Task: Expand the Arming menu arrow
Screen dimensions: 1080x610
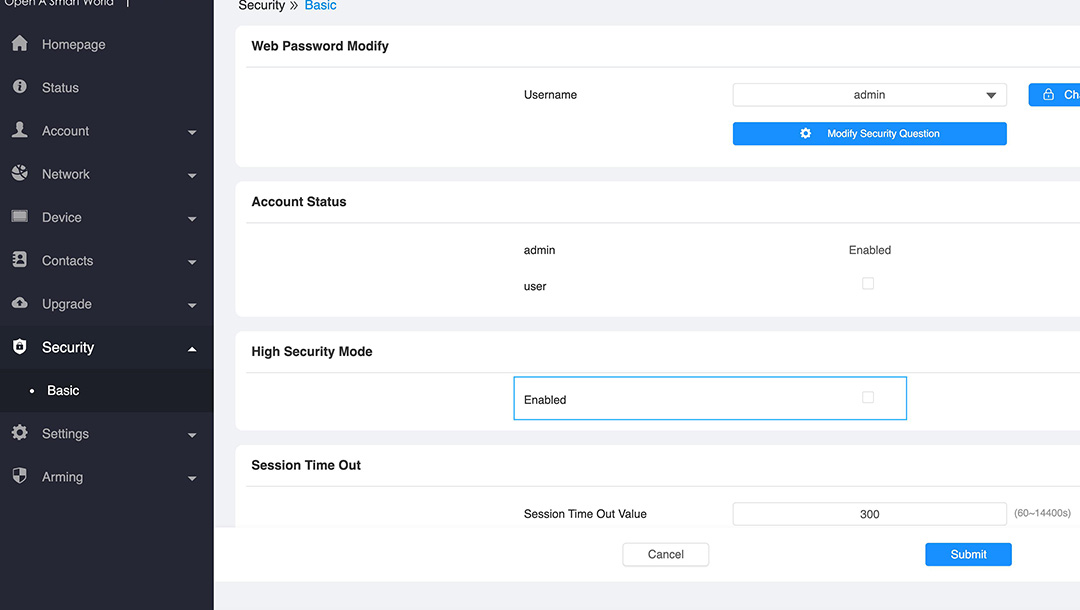Action: 192,479
